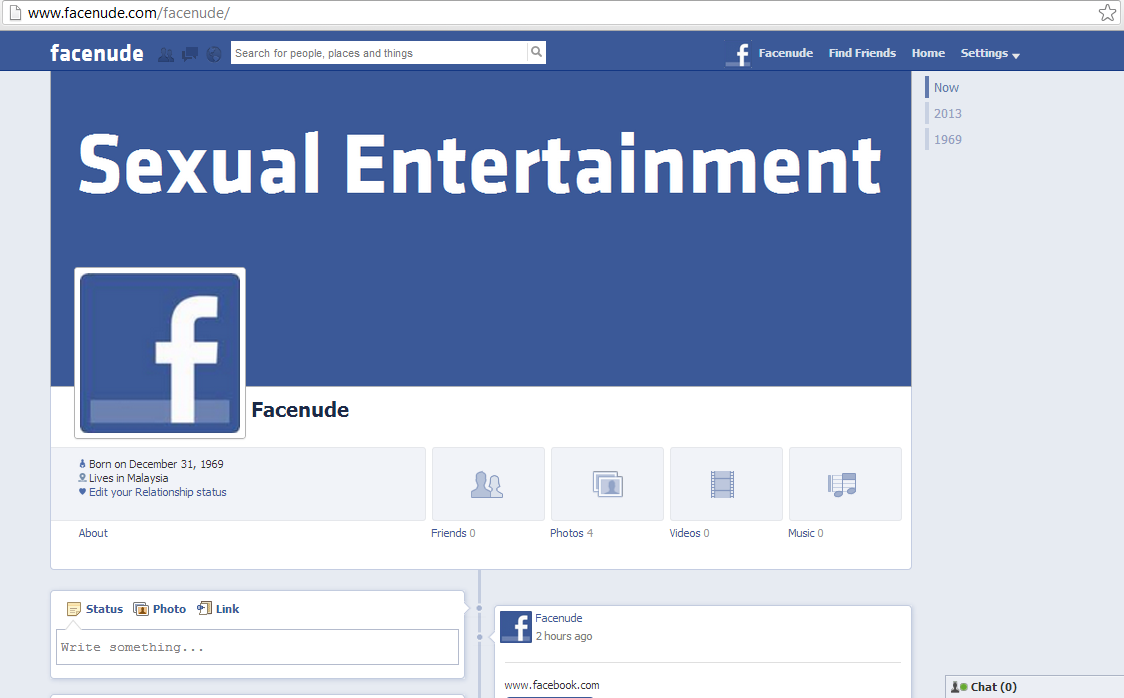Click the facenude logo in header
The height and width of the screenshot is (698, 1124).
(97, 53)
